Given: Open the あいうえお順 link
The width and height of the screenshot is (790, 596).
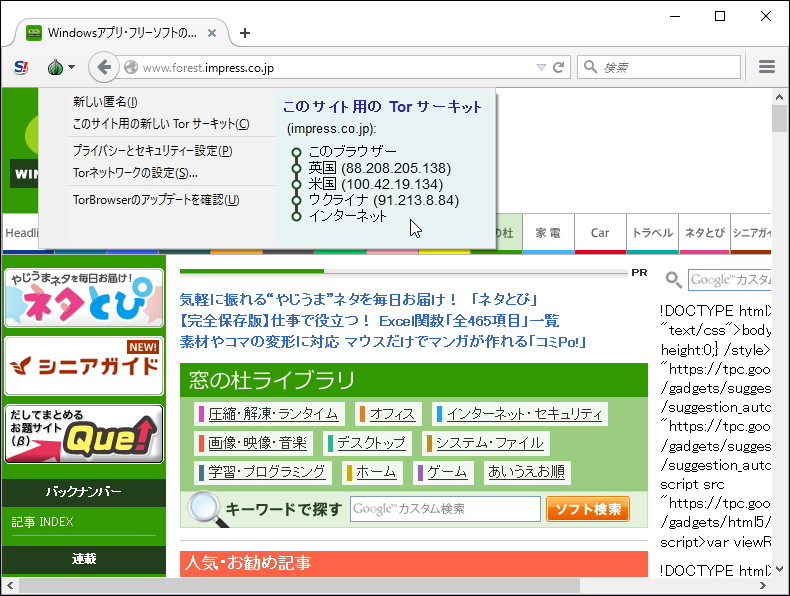Looking at the screenshot, I should [526, 472].
